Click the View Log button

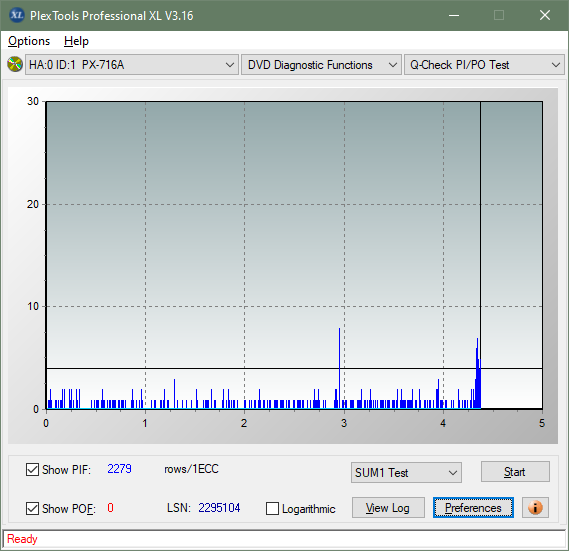coord(388,507)
